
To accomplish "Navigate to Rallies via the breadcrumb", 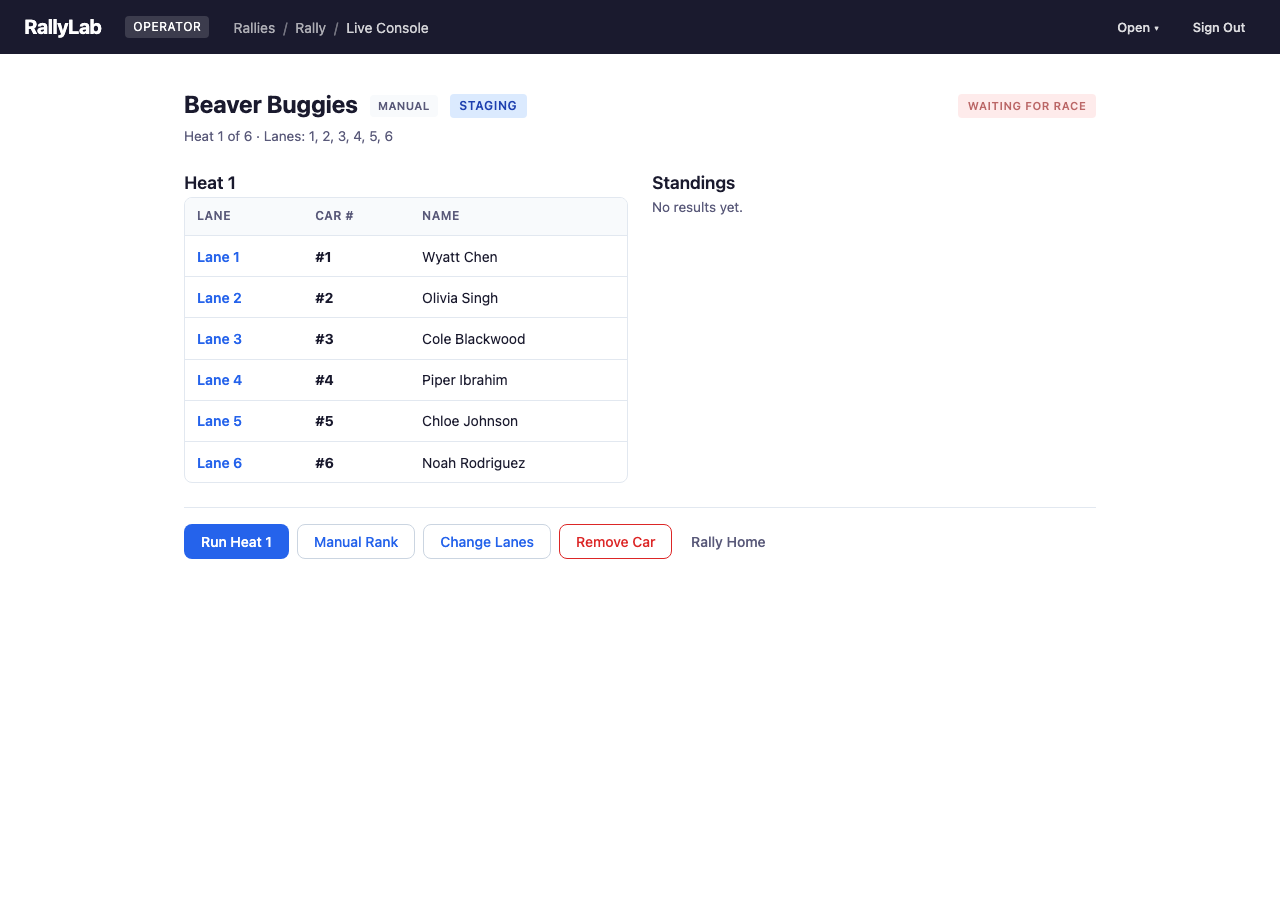I will pos(254,28).
